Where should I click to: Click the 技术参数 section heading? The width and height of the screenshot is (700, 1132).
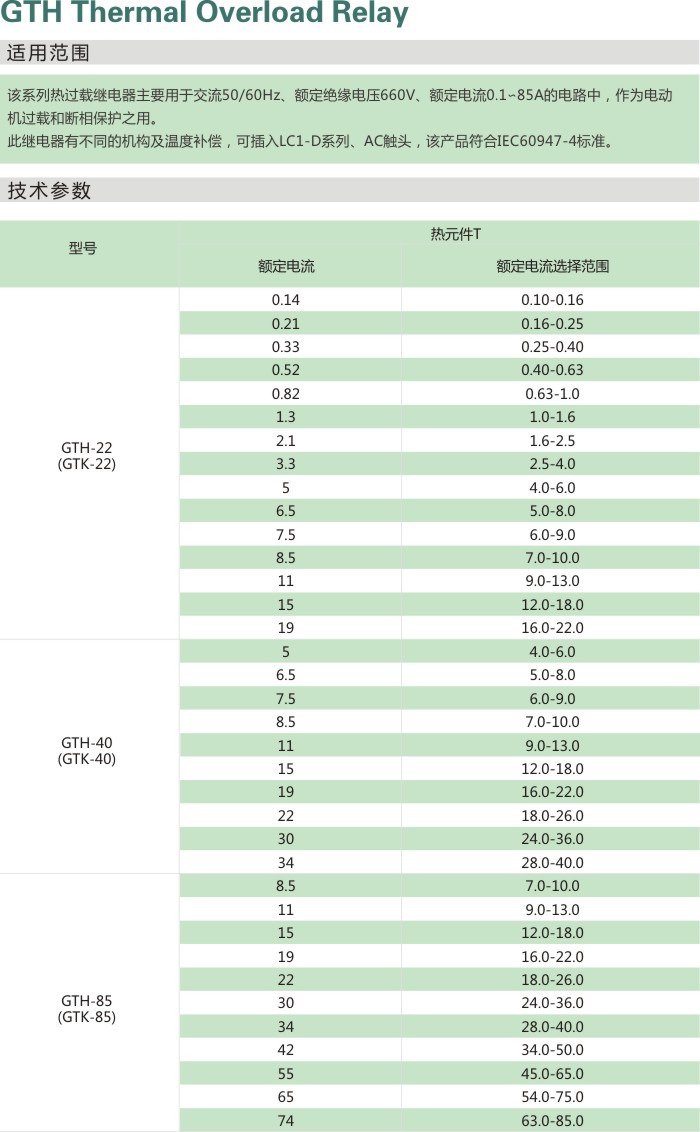pos(49,190)
